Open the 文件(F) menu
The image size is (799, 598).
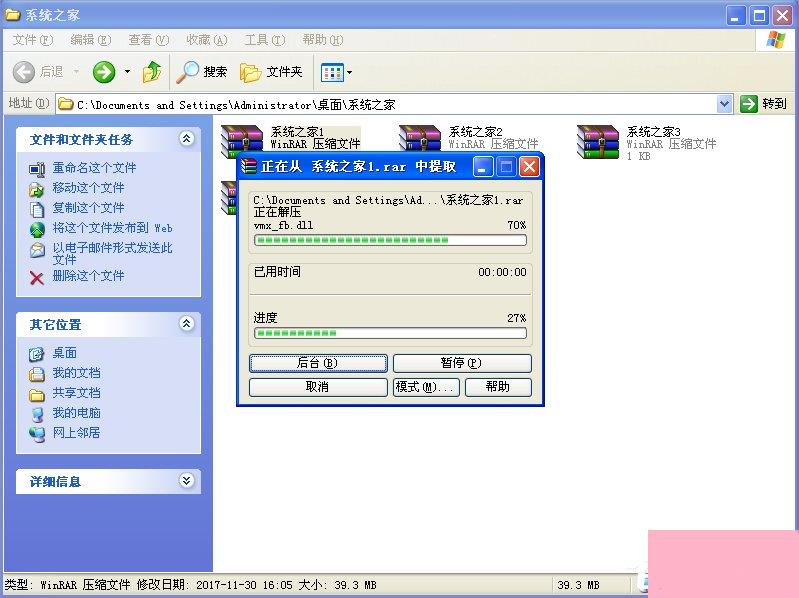click(x=33, y=40)
